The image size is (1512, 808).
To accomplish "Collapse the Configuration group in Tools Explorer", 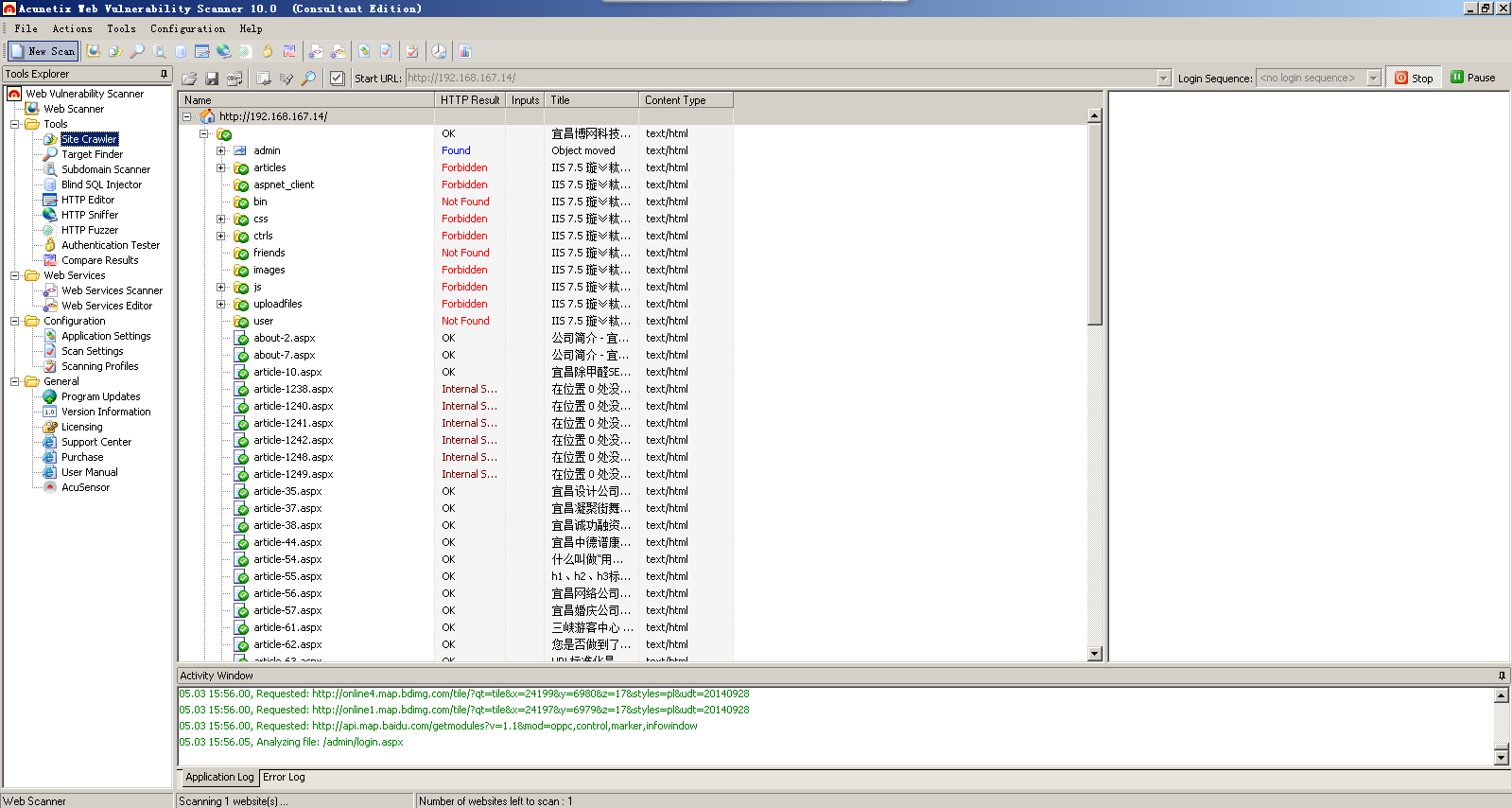I will [14, 321].
